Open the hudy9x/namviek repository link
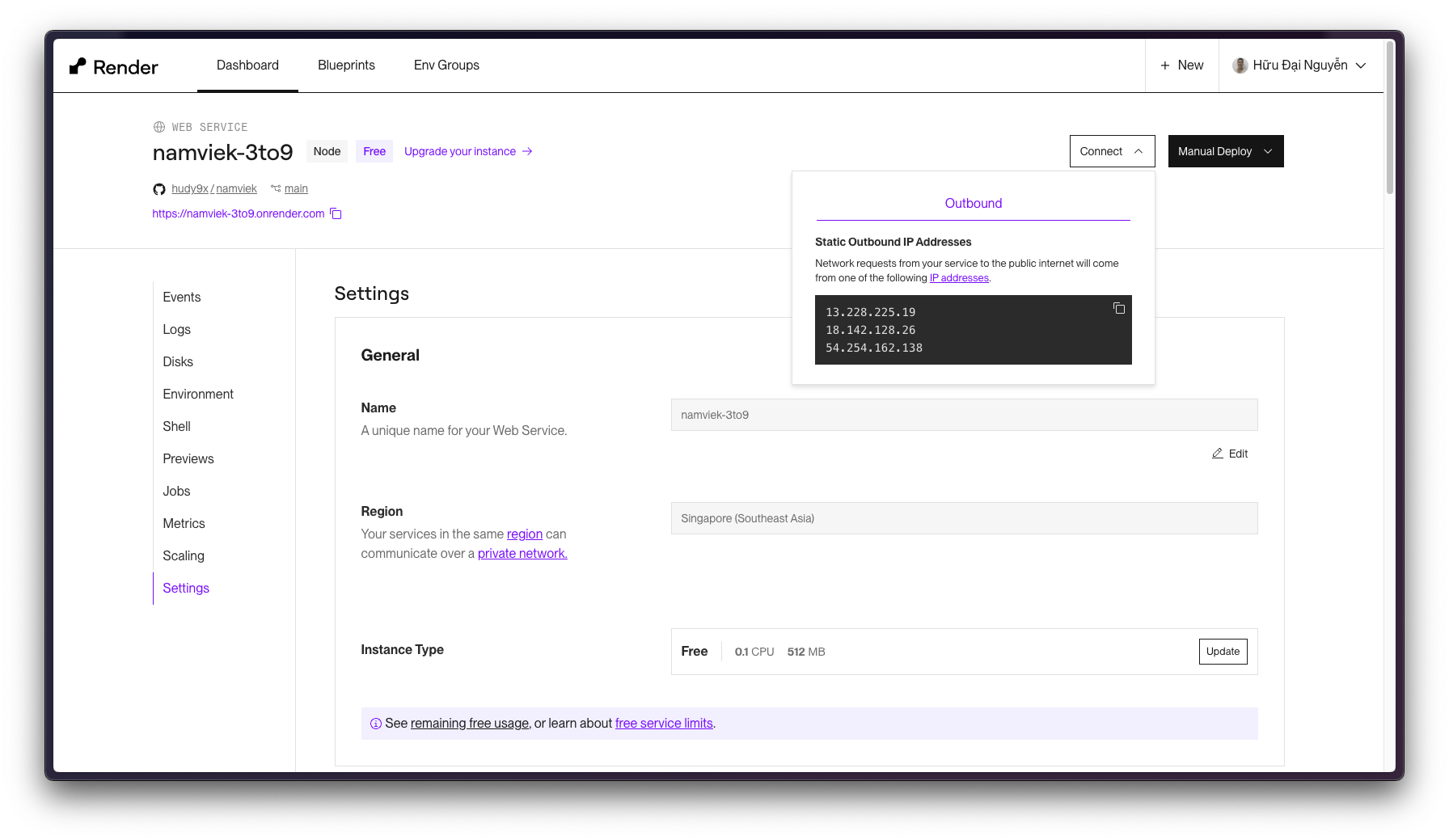The width and height of the screenshot is (1449, 840). tap(214, 189)
